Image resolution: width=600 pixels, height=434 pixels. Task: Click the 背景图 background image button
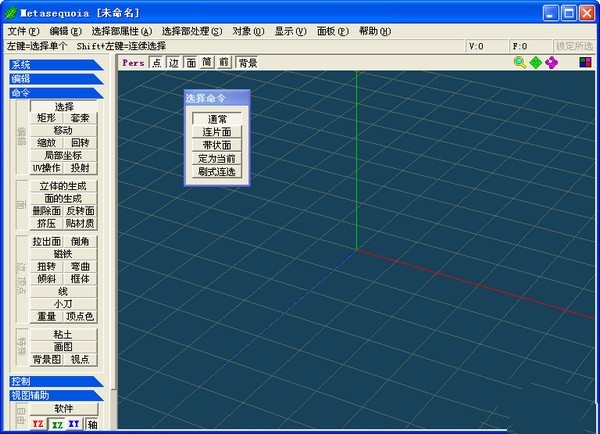click(x=47, y=359)
